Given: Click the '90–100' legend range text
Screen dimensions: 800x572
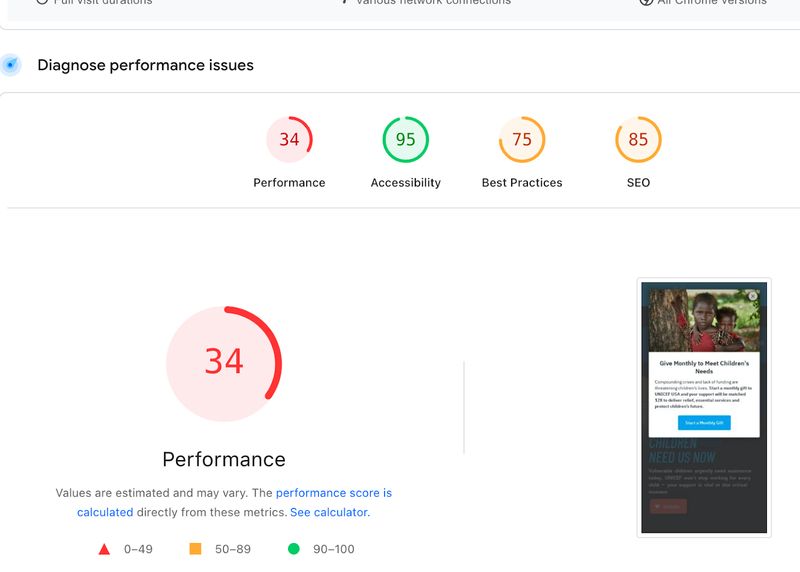Looking at the screenshot, I should [x=334, y=549].
